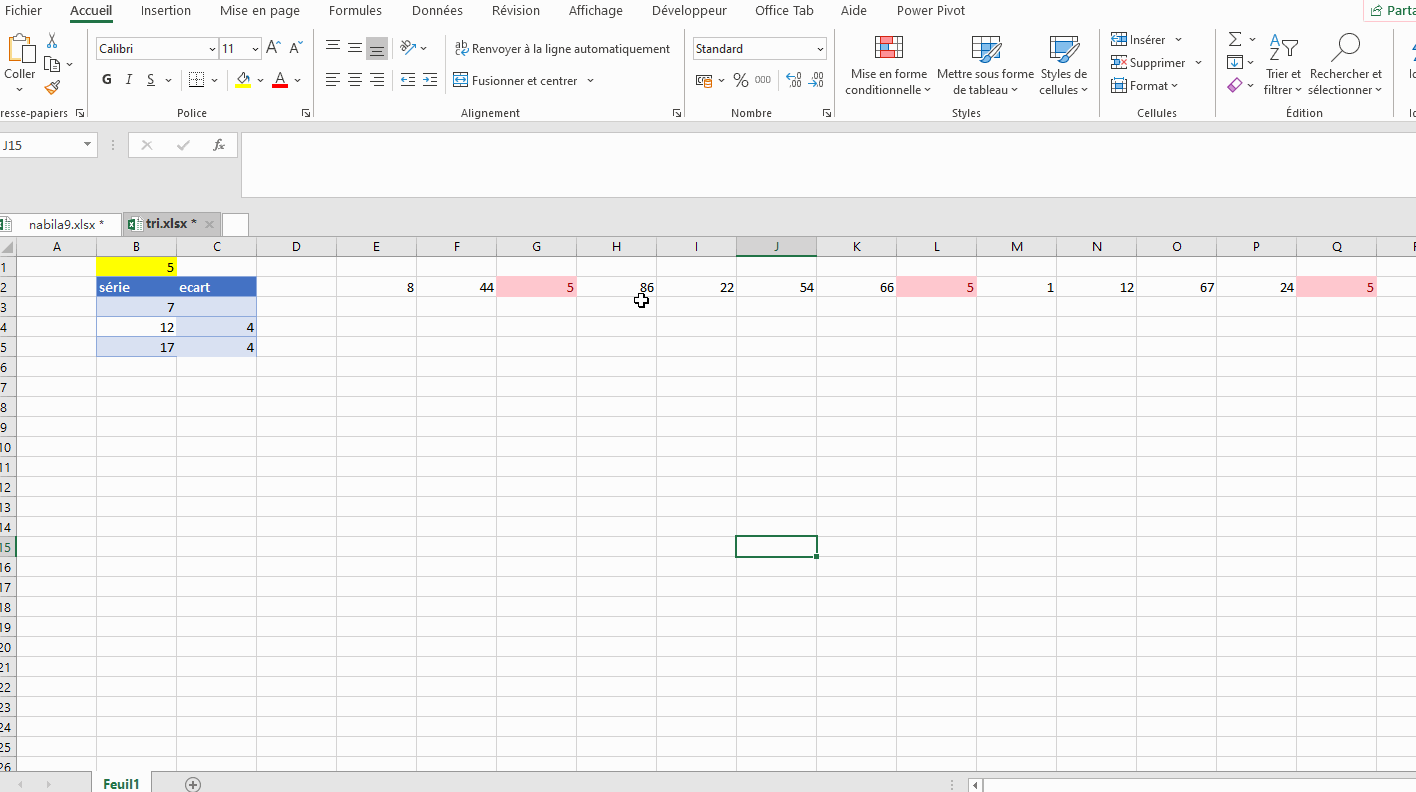Click Renvoyer à la ligne automatiquement

[x=562, y=49]
